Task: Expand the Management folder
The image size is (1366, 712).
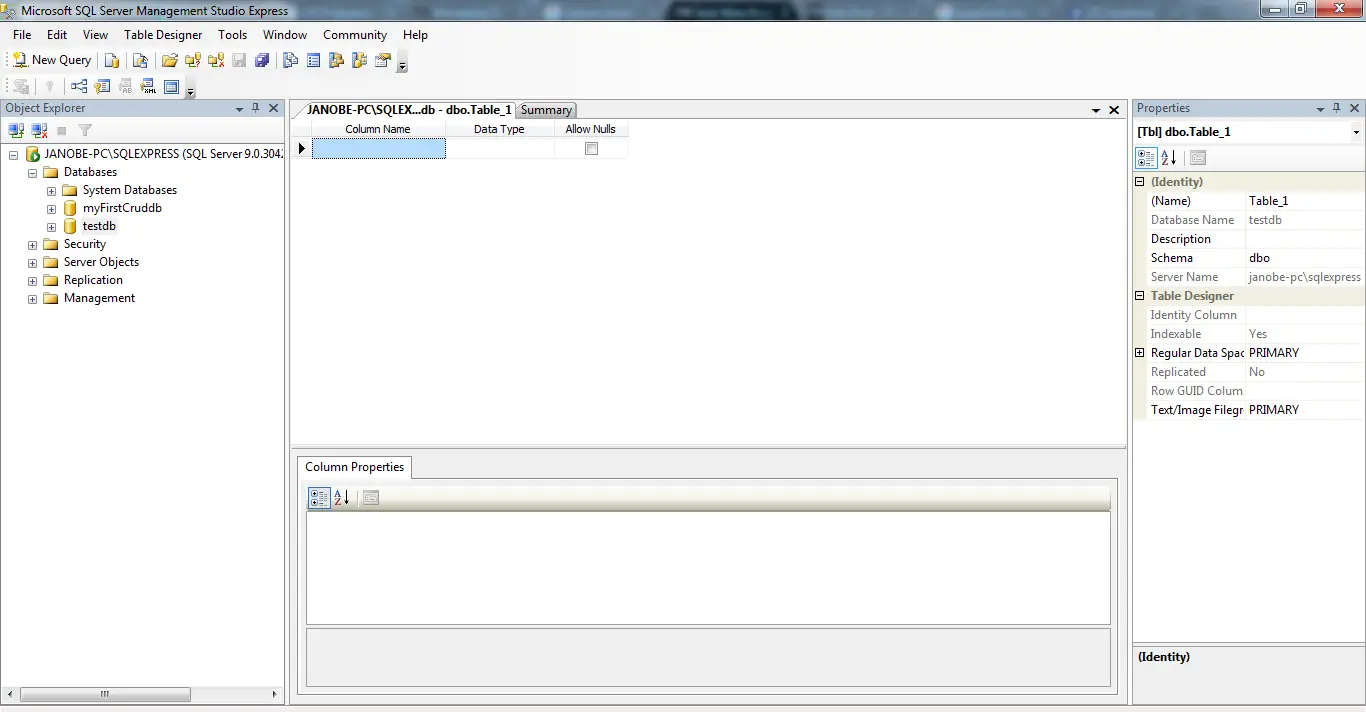Action: [32, 298]
